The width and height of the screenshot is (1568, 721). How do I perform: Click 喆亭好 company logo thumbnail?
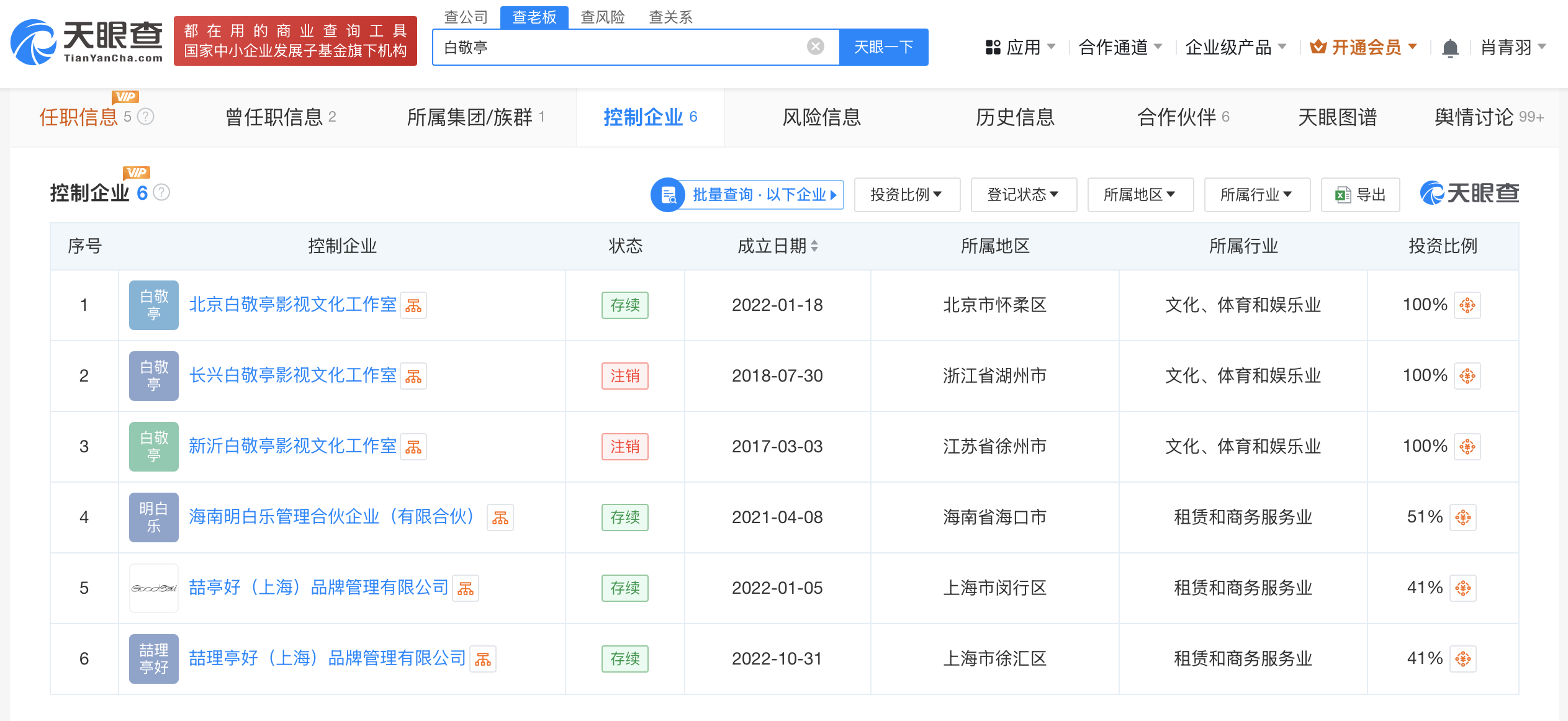click(x=153, y=588)
